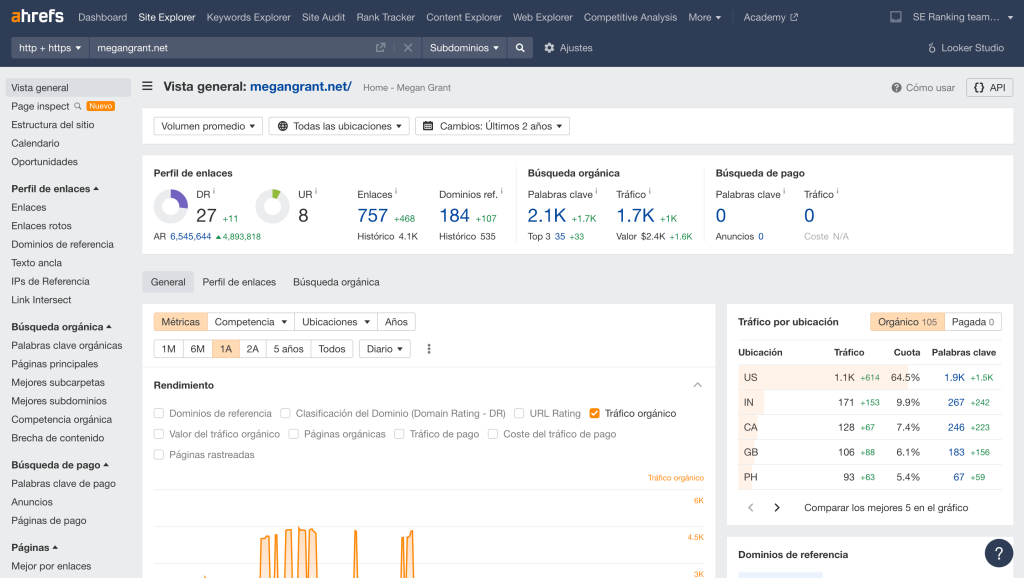Image resolution: width=1024 pixels, height=578 pixels.
Task: Go to next locations page
Action: (776, 507)
